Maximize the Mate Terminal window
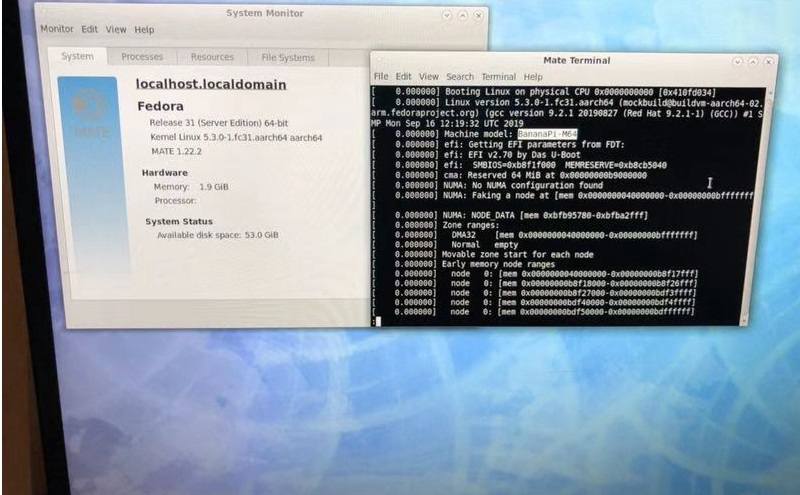Image resolution: width=800 pixels, height=495 pixels. (753, 61)
